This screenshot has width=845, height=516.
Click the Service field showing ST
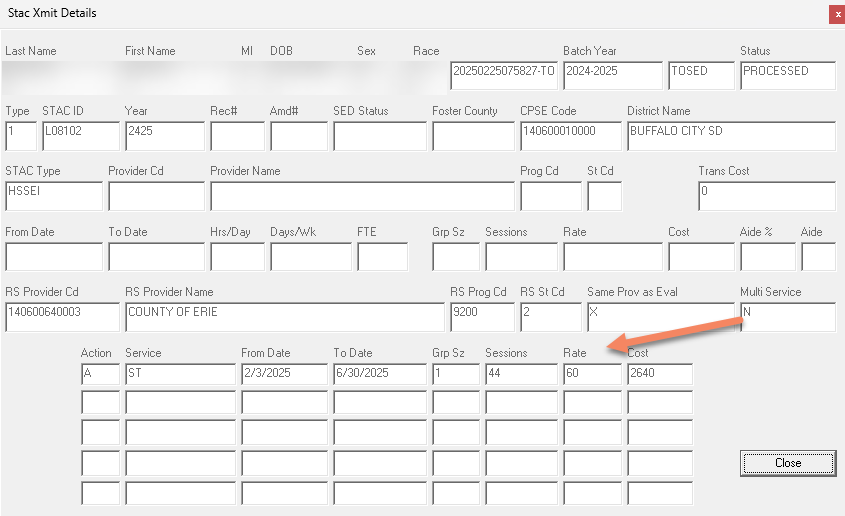point(180,375)
